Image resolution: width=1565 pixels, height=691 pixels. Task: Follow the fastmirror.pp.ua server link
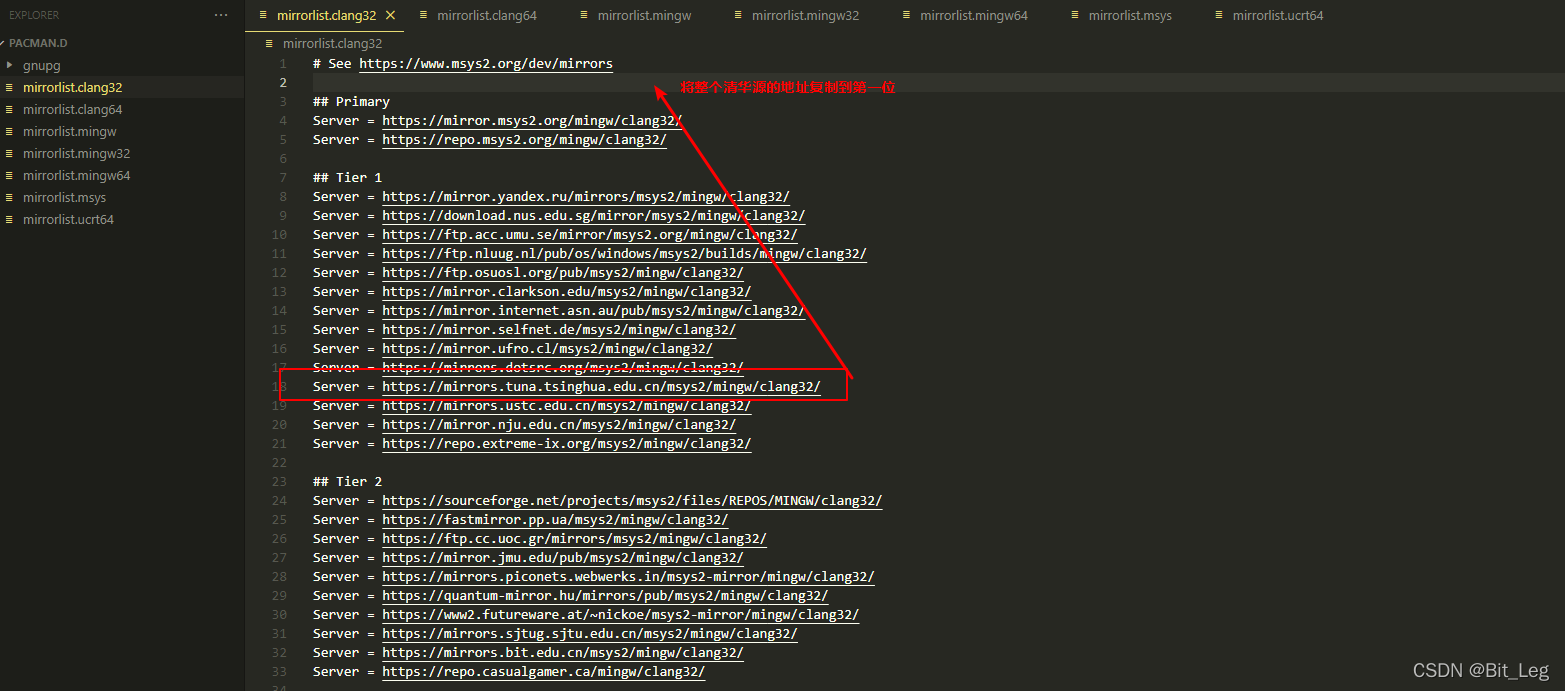[555, 519]
